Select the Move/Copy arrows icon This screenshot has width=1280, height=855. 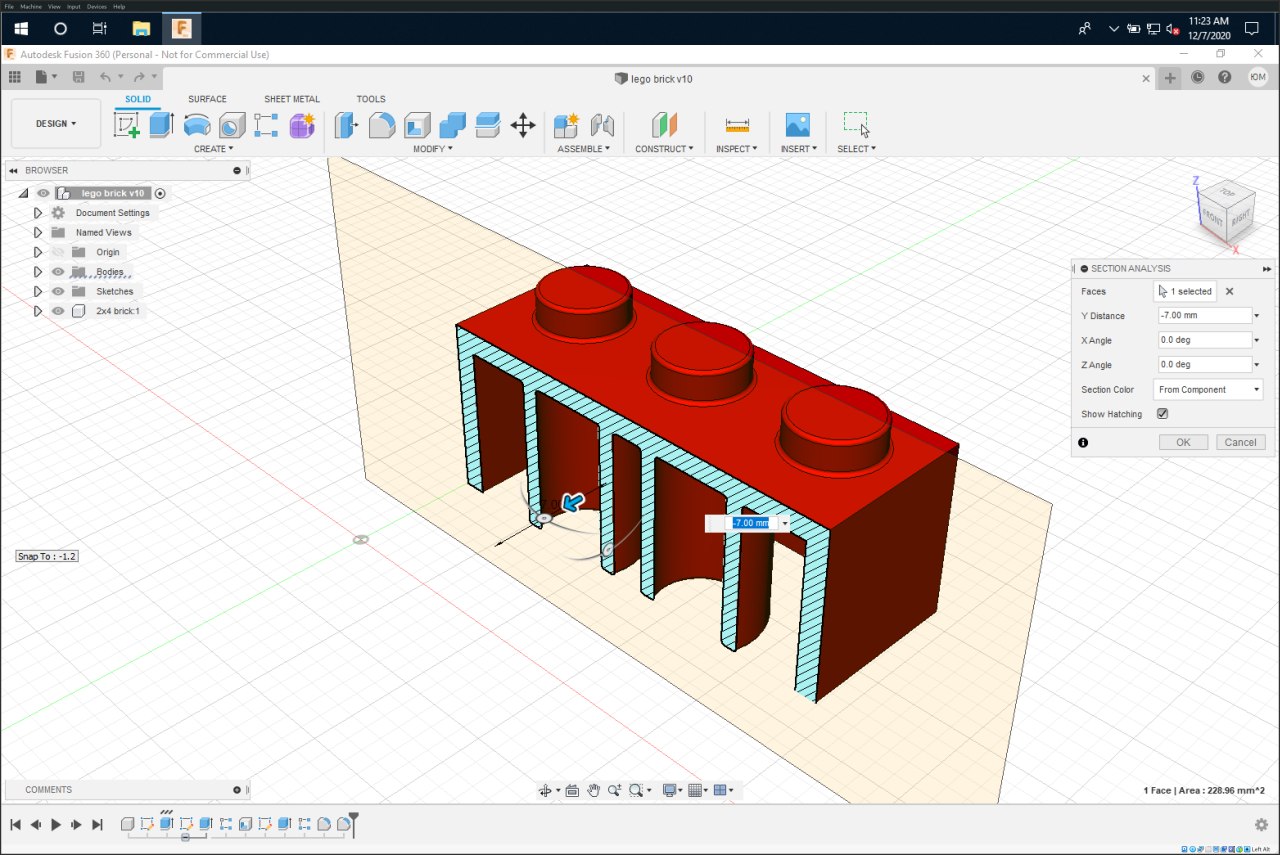click(523, 125)
